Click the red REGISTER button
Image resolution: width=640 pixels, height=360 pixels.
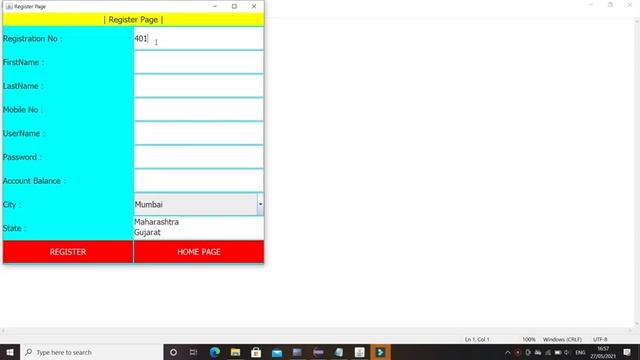(x=68, y=252)
